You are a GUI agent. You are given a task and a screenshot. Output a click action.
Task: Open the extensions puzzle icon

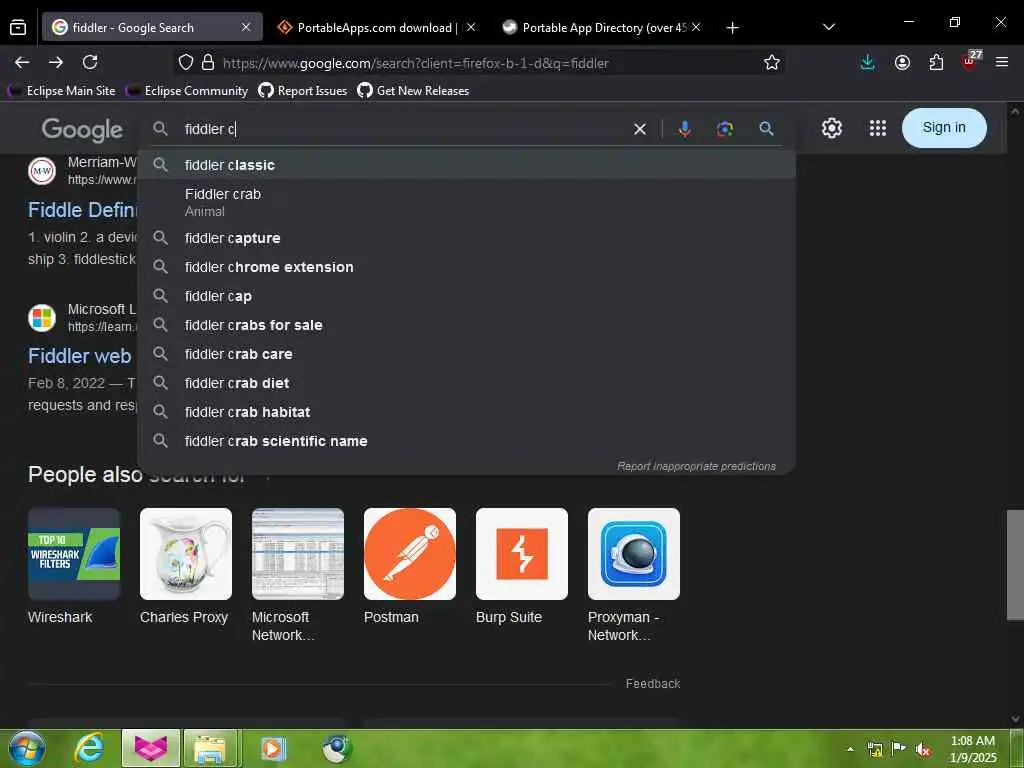936,63
